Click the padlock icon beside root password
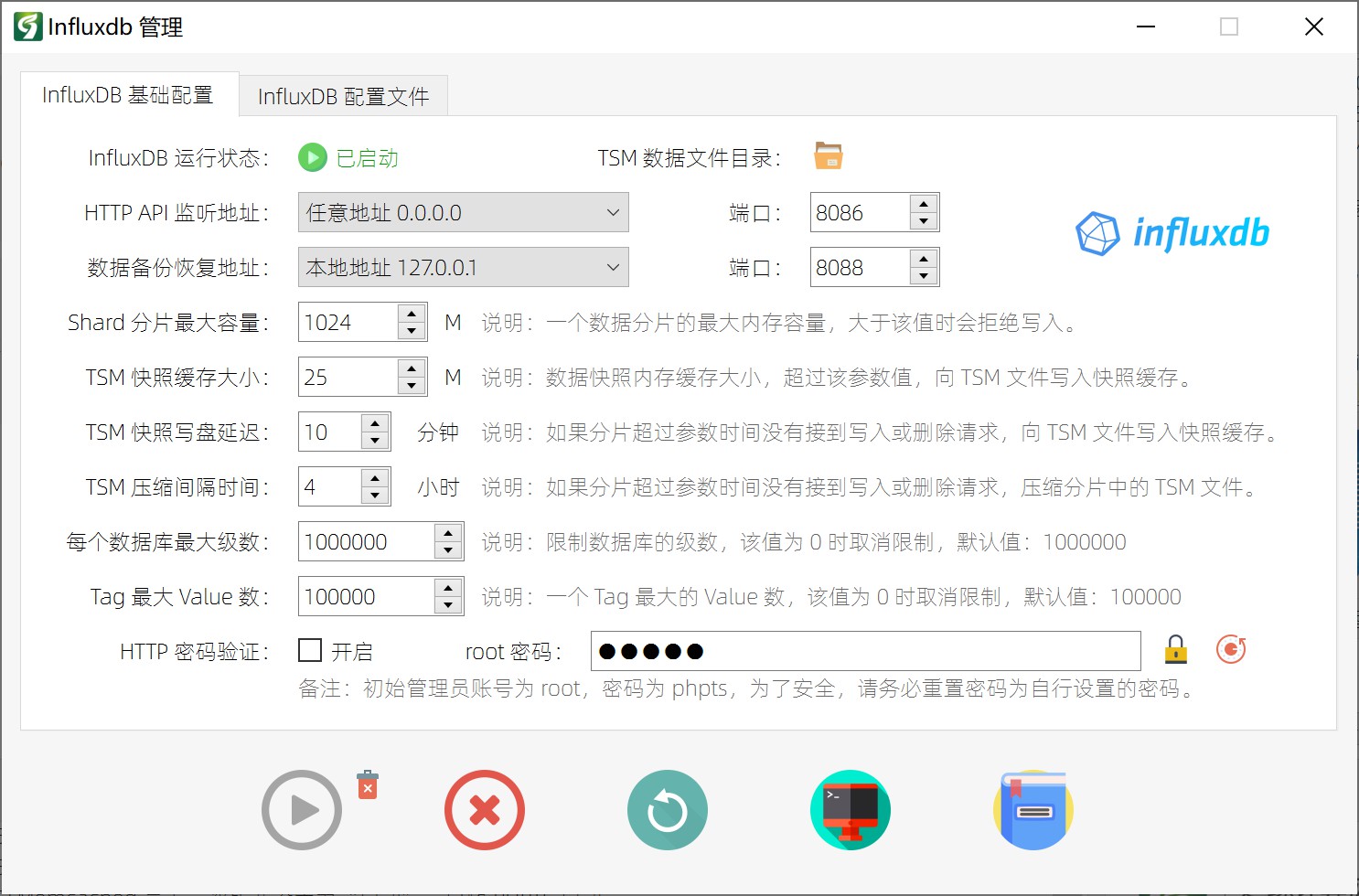 1176,650
